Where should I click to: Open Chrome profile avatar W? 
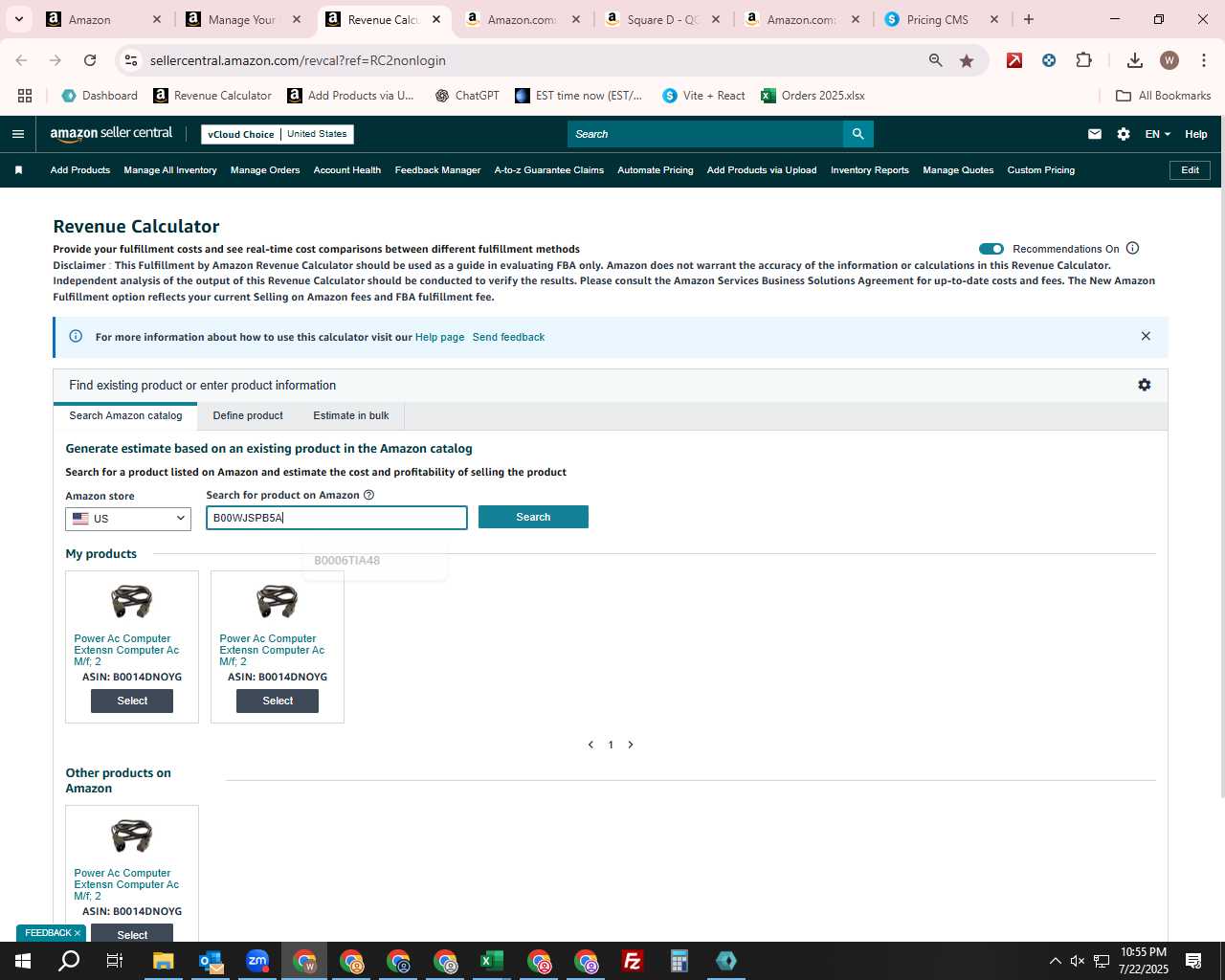1169,60
